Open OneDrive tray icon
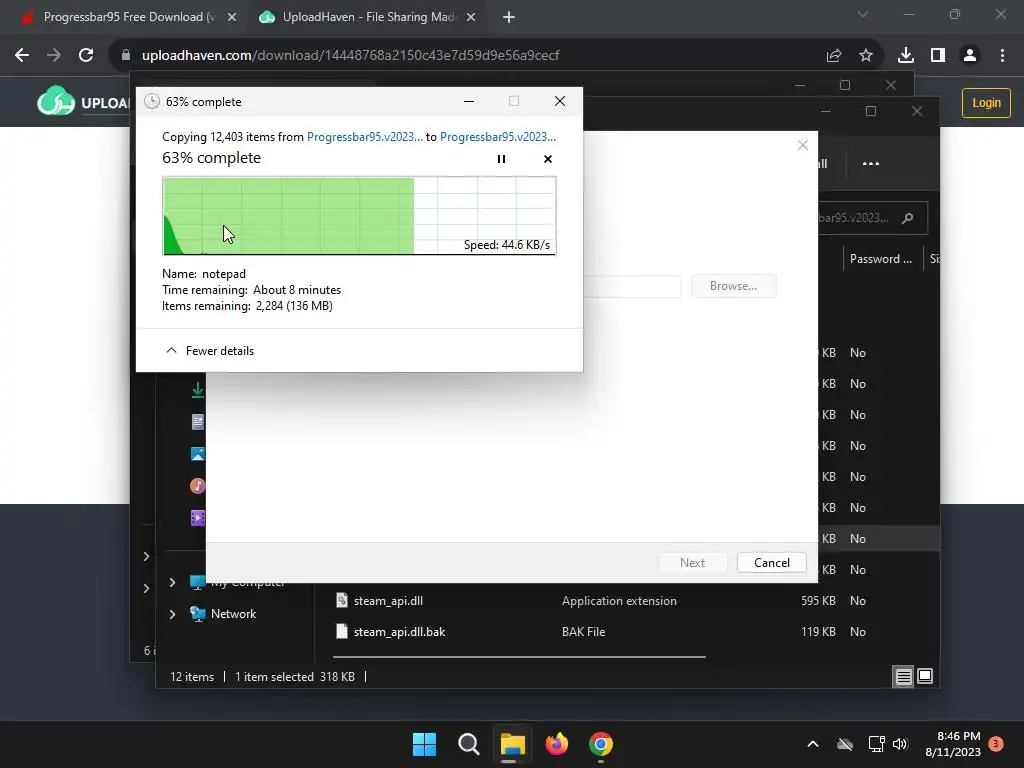This screenshot has height=768, width=1024. pos(845,744)
